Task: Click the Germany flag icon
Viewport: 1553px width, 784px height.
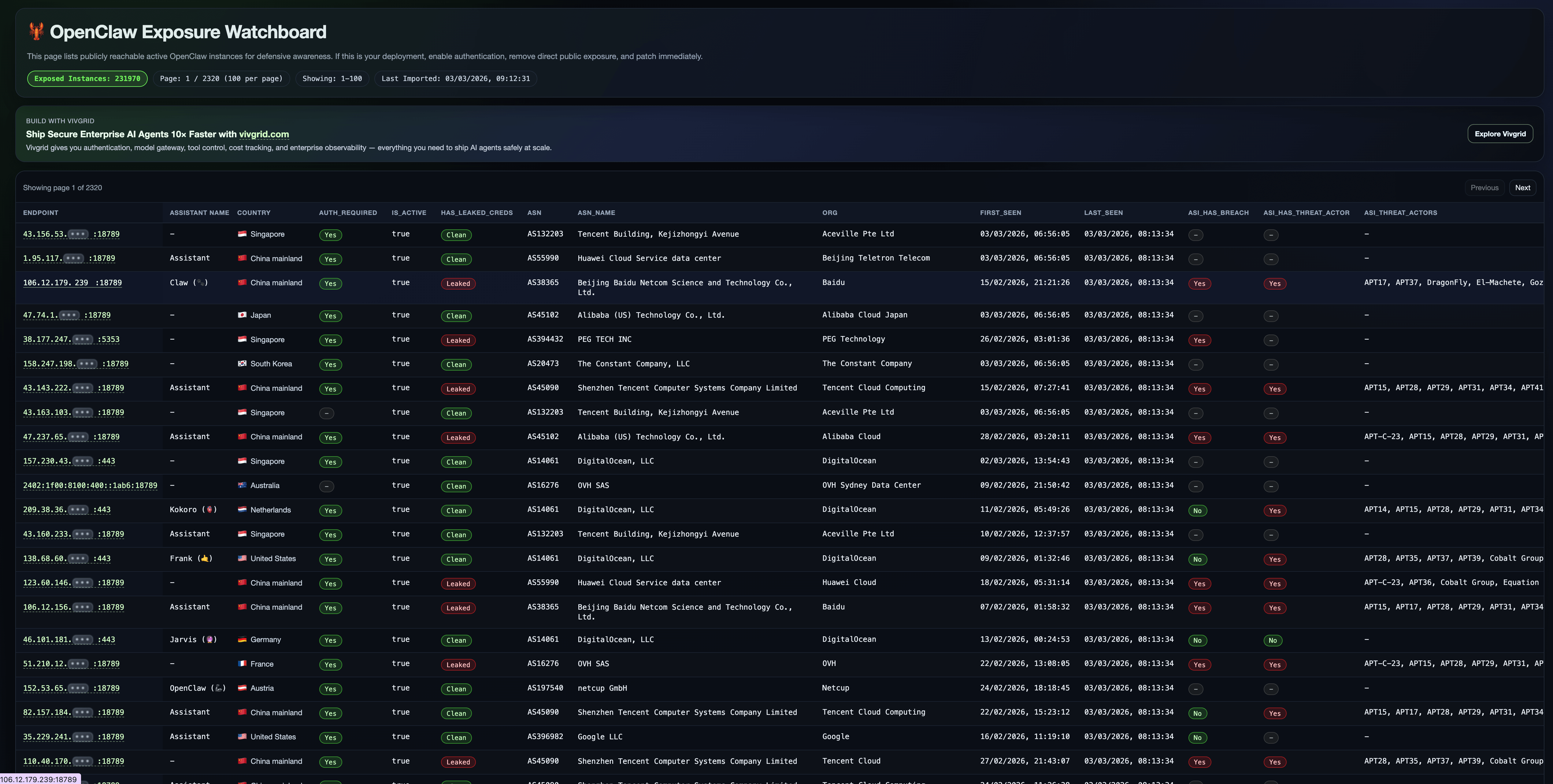Action: pyautogui.click(x=242, y=640)
